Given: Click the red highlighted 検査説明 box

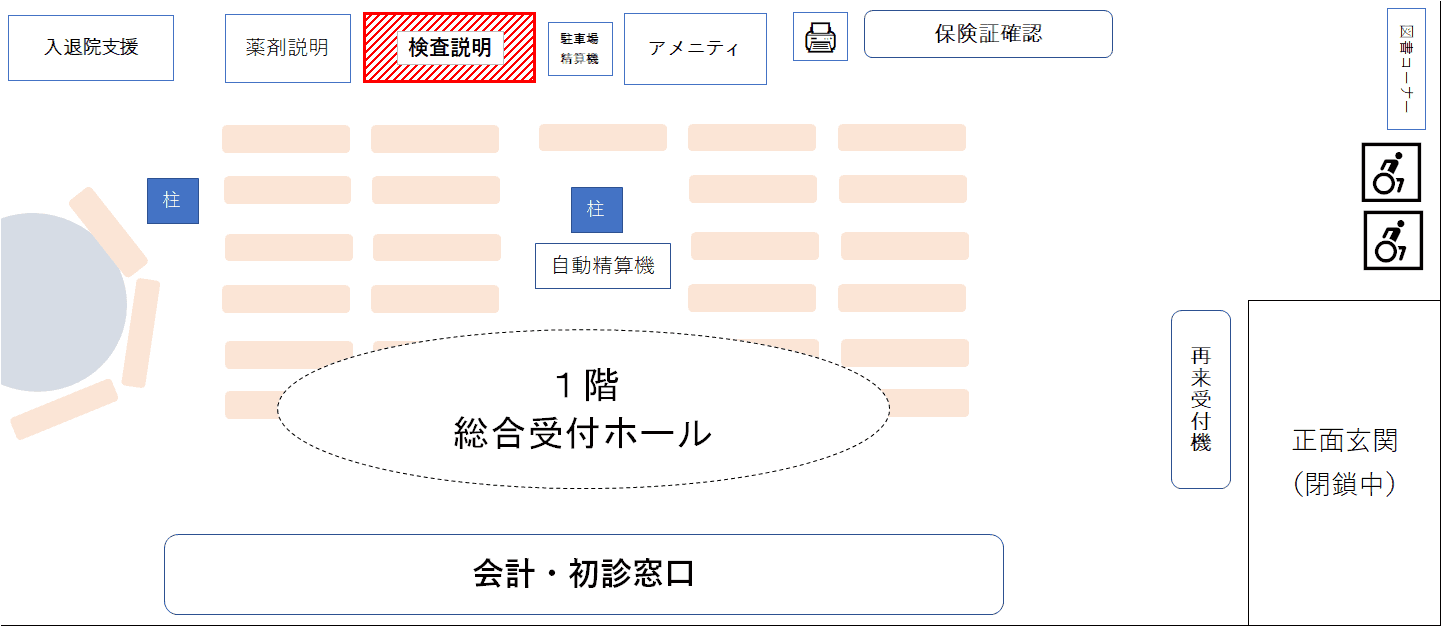Looking at the screenshot, I should [x=450, y=47].
